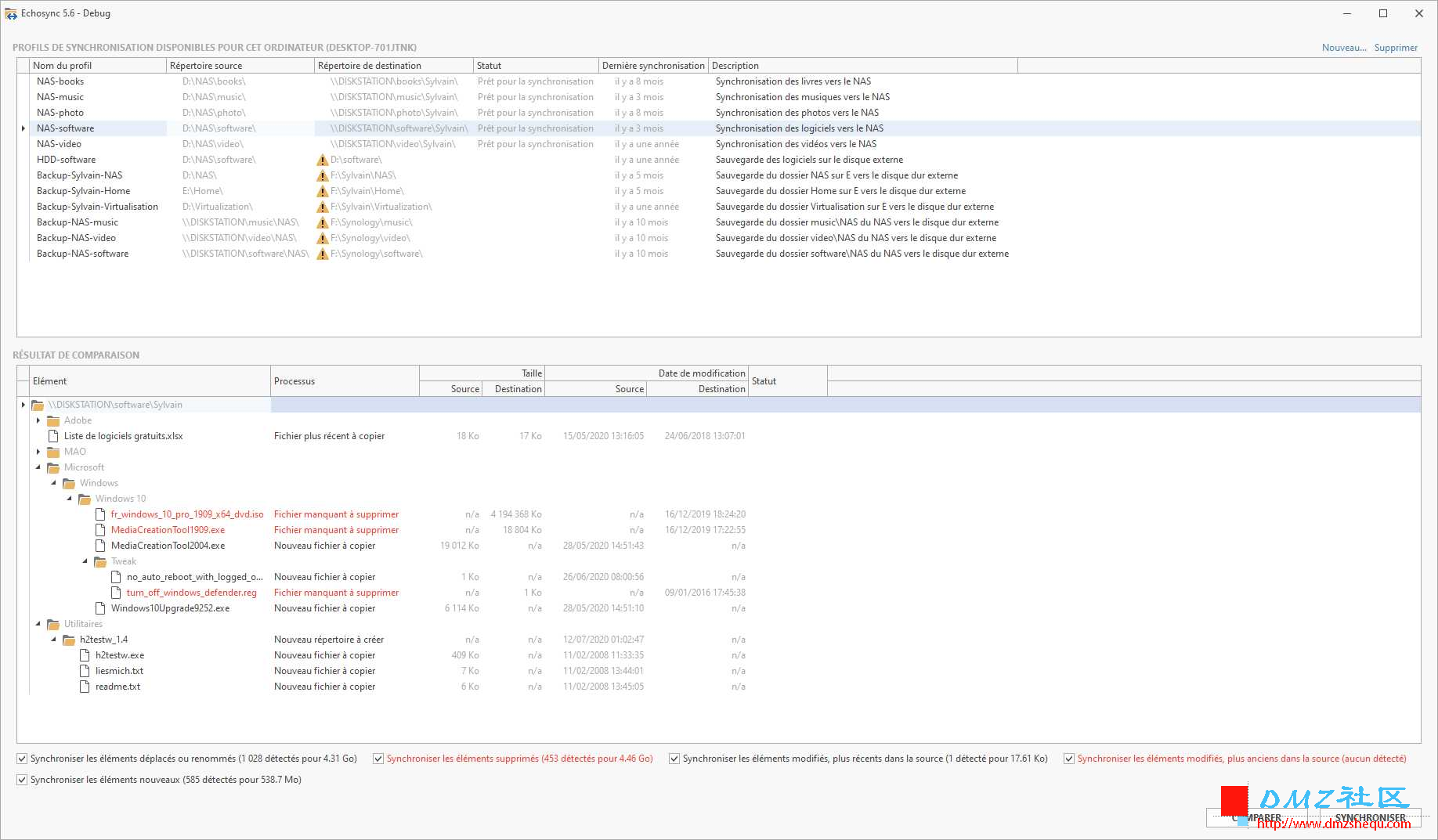Collapse the Tweak folder node
1438x840 pixels.
coord(85,561)
